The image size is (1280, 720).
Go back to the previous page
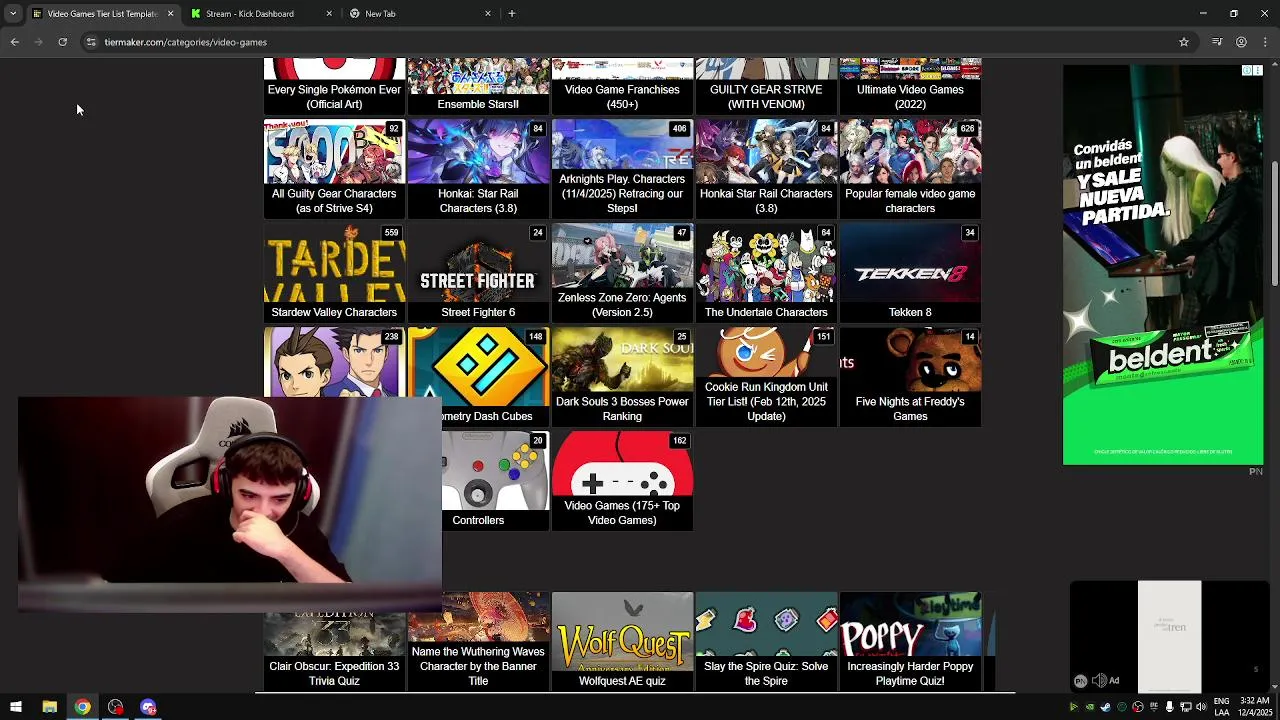[14, 42]
